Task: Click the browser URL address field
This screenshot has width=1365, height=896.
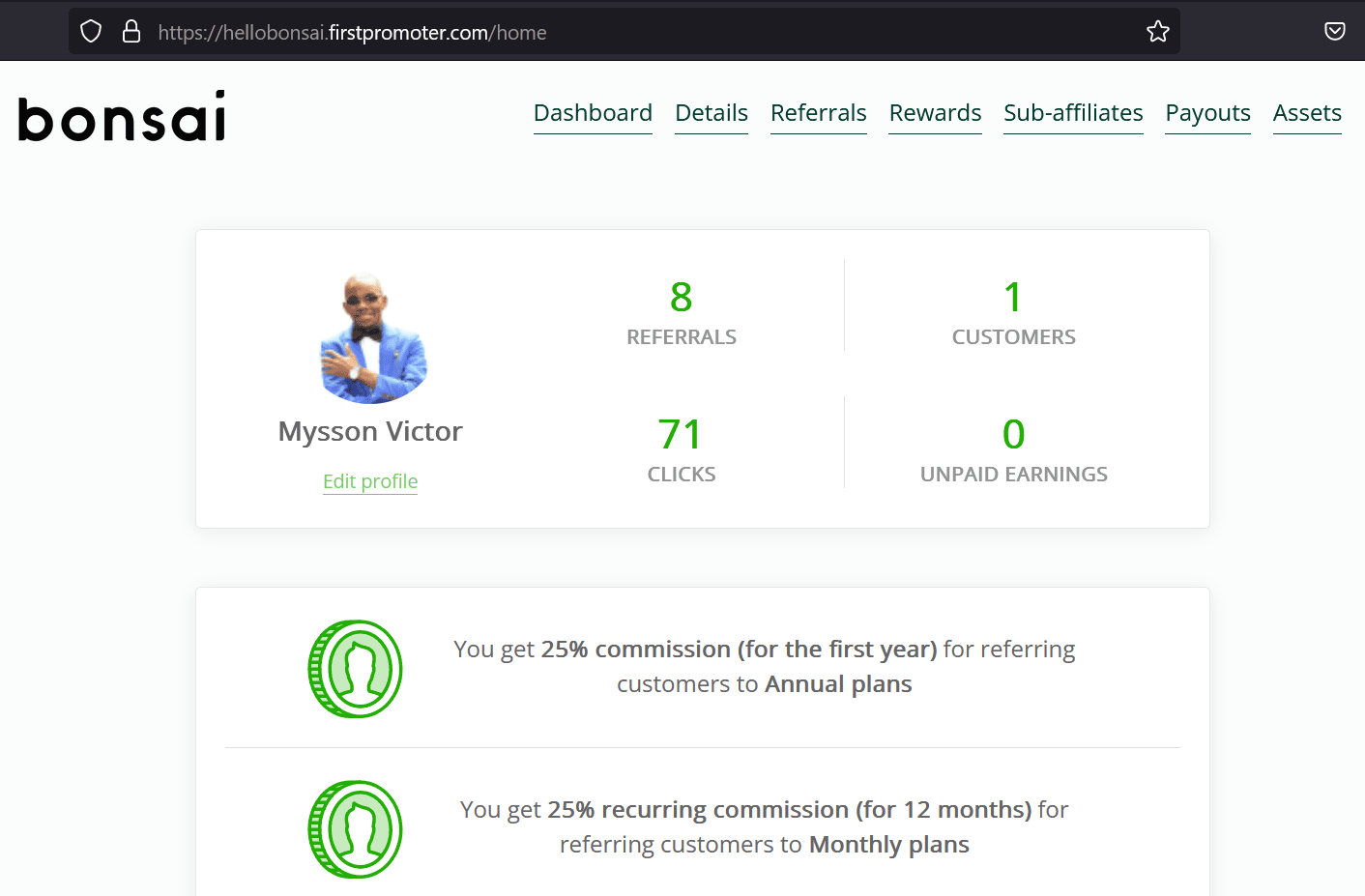Action: point(624,32)
